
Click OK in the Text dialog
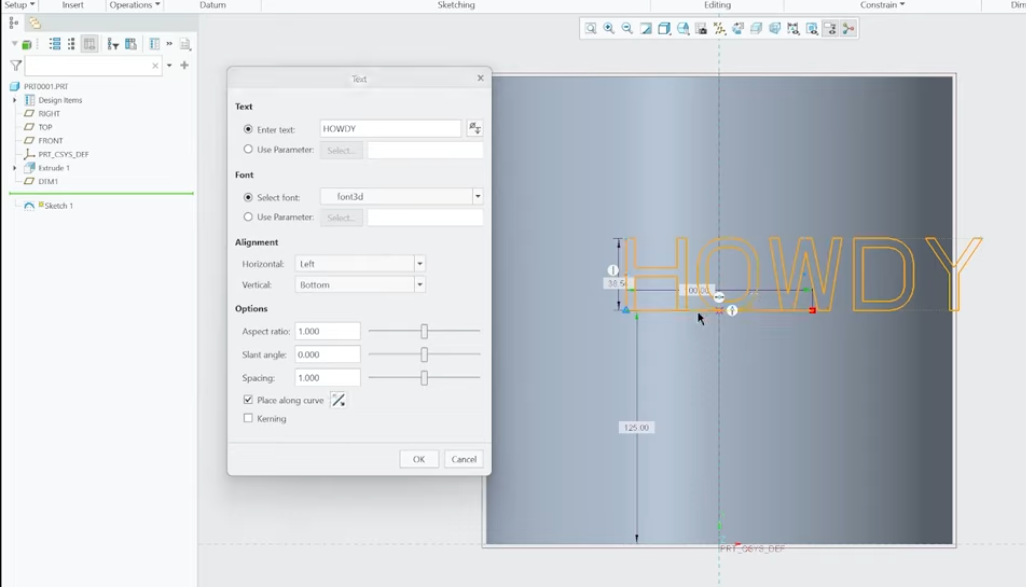point(419,459)
